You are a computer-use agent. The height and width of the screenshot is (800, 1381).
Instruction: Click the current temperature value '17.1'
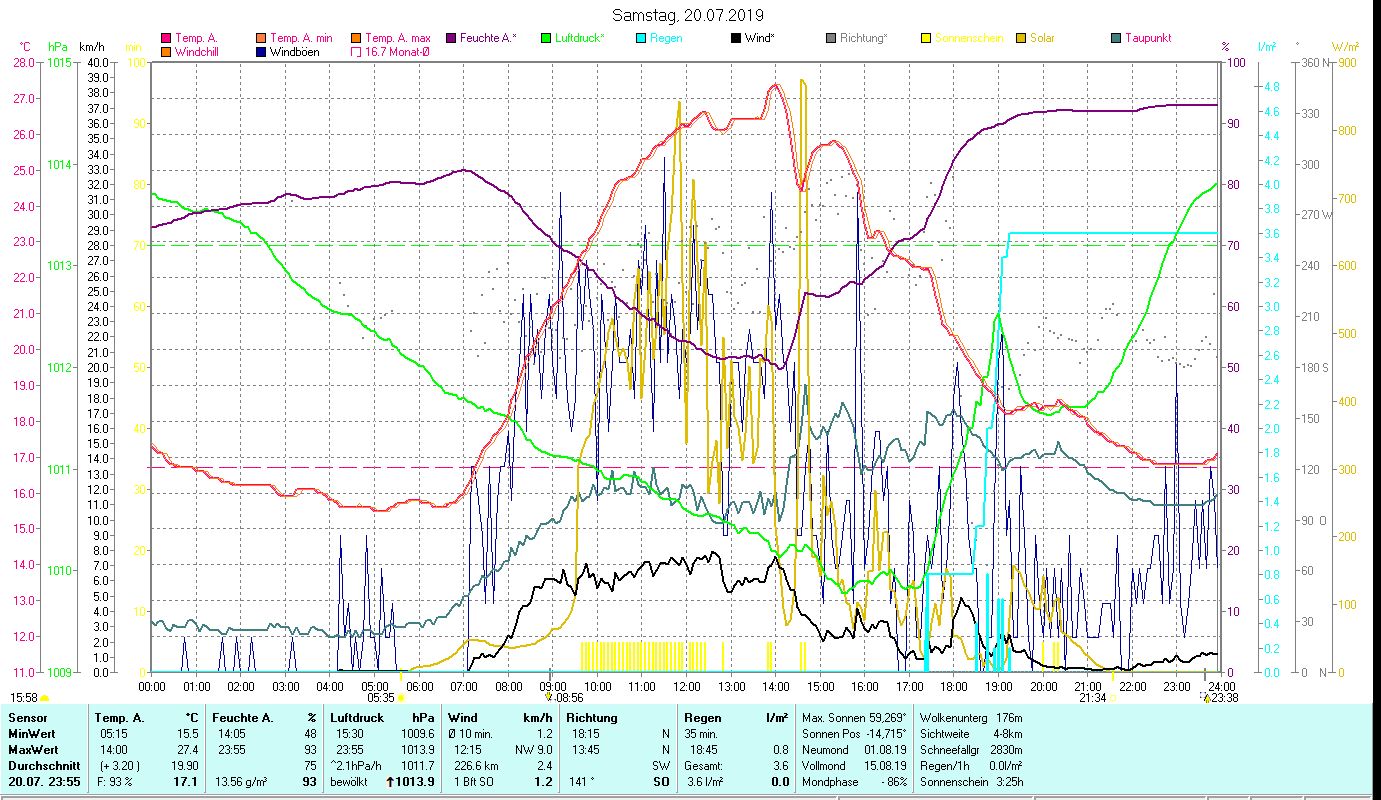point(187,782)
